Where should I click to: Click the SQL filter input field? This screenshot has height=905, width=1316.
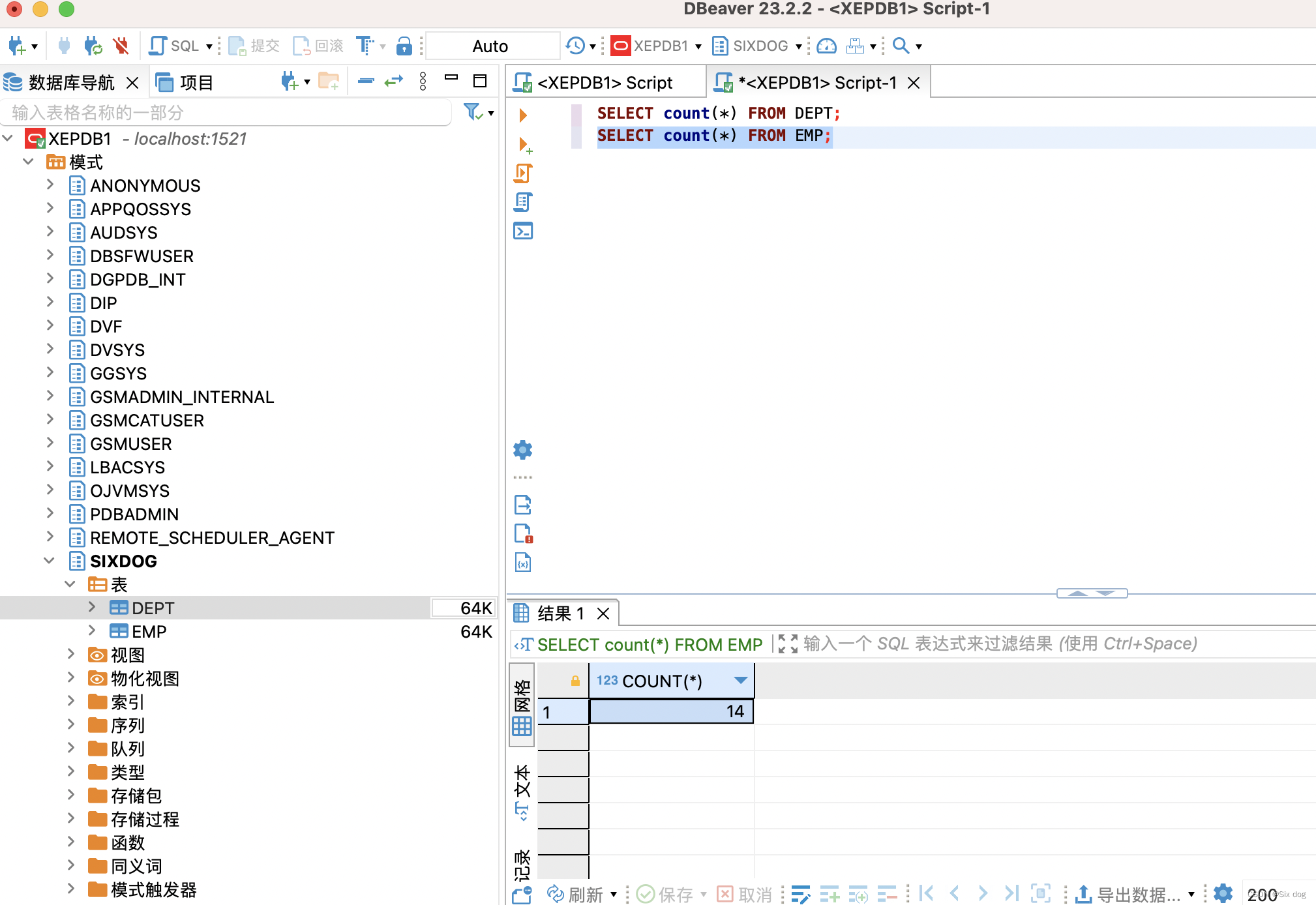1000,643
